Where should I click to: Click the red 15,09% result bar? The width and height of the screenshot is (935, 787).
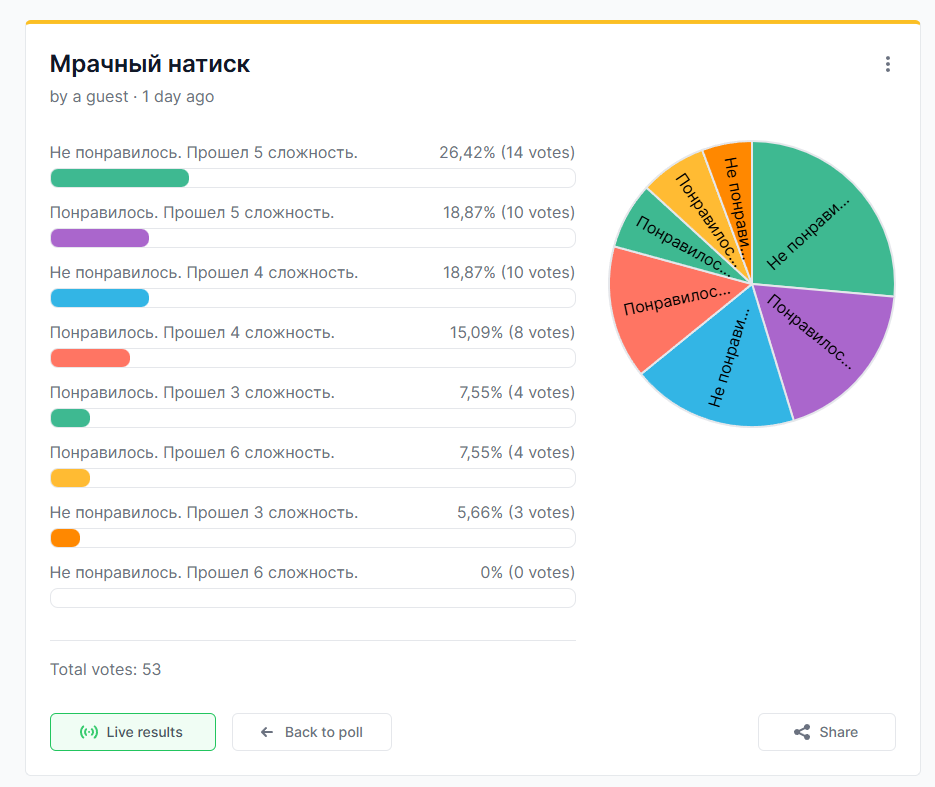pyautogui.click(x=90, y=358)
